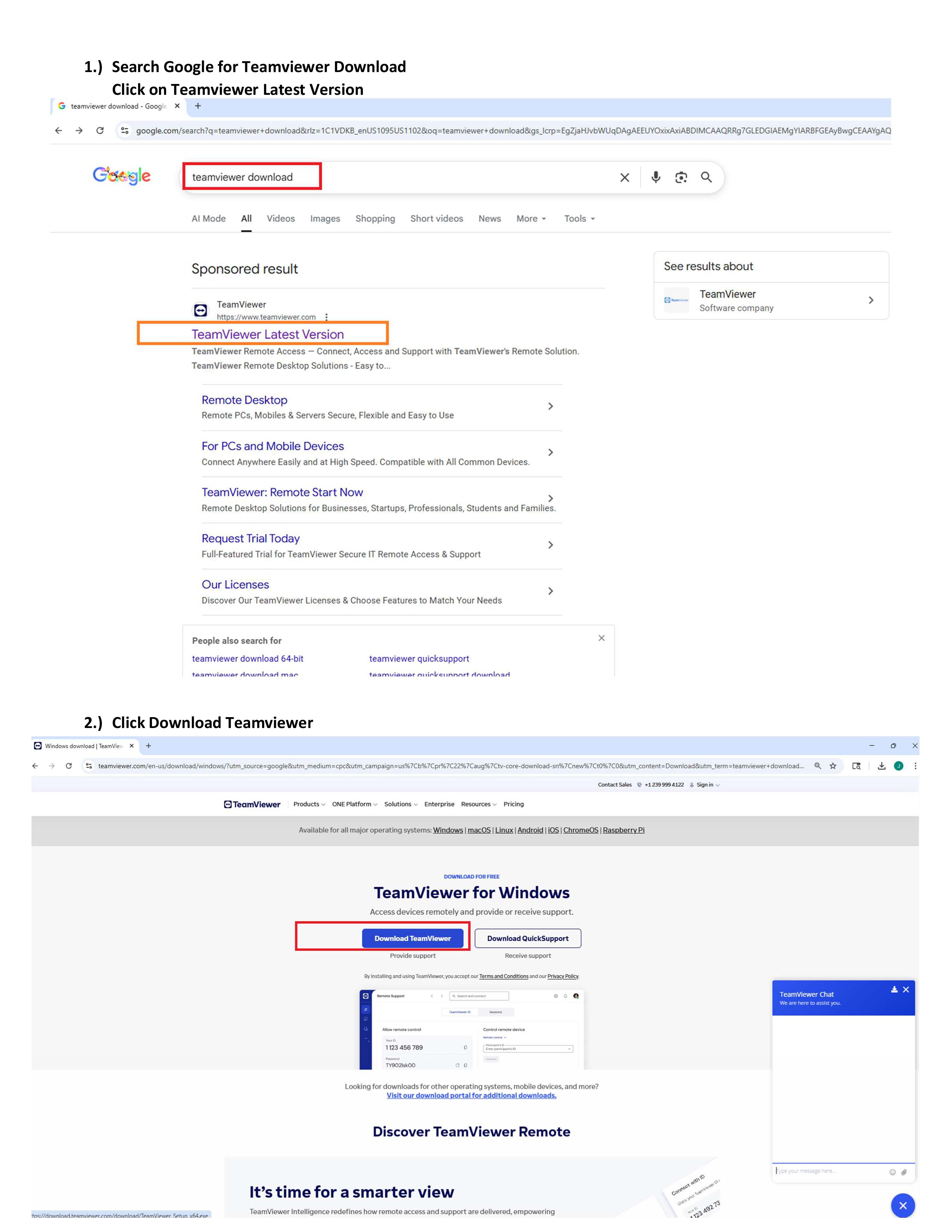
Task: Clear the Google search box text
Action: tap(624, 178)
